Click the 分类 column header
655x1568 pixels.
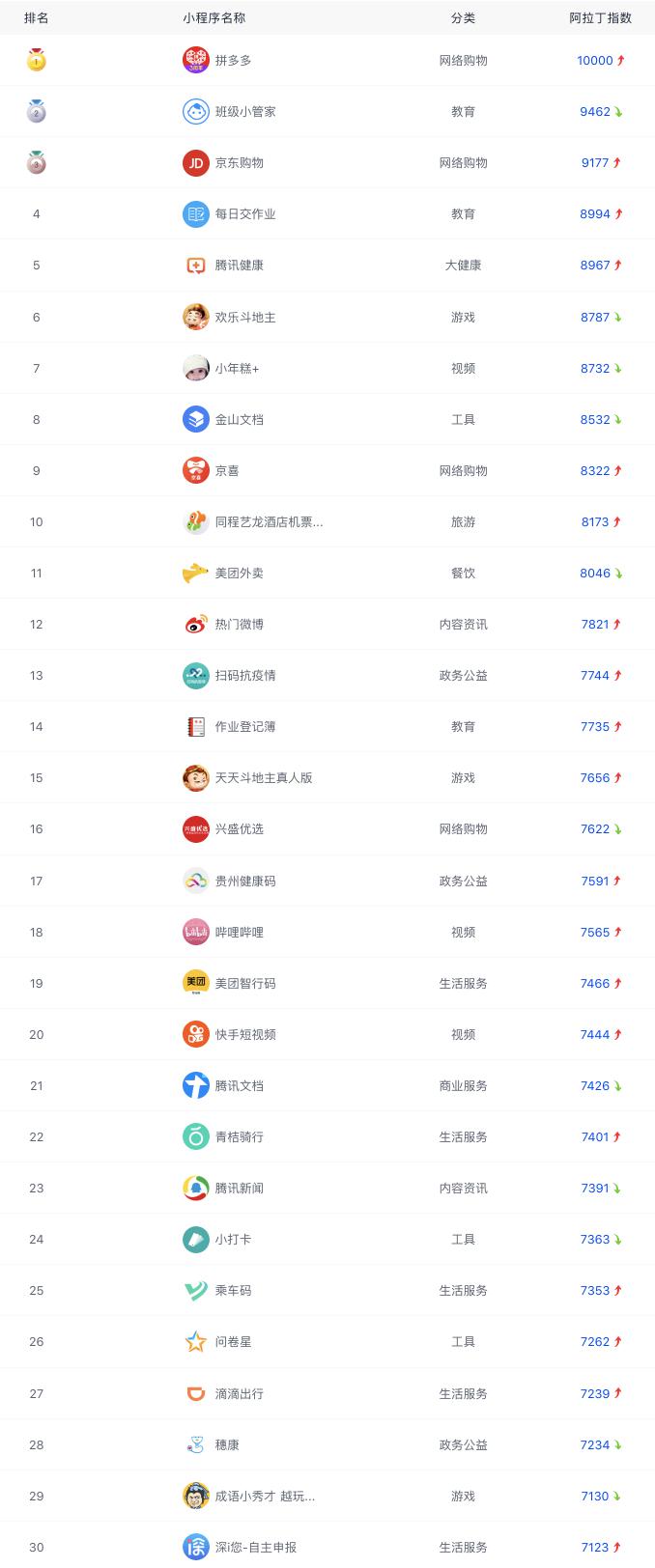[x=463, y=18]
